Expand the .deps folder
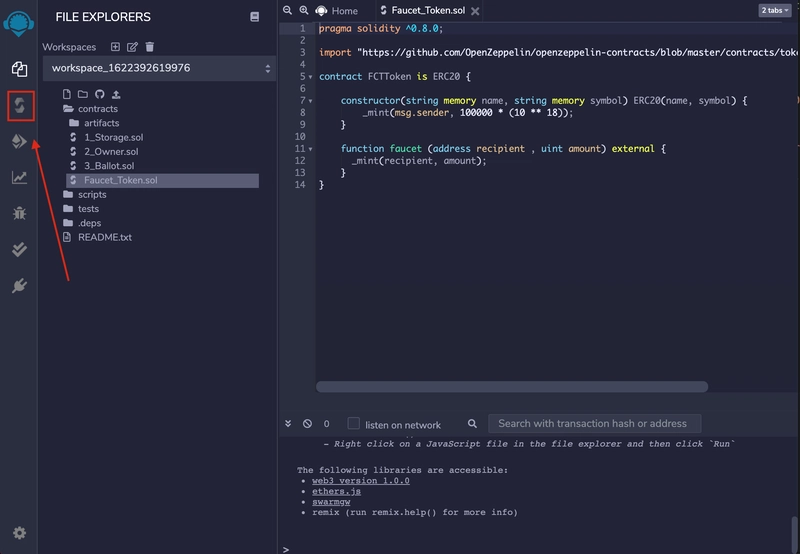Screen dimensions: 800x554 click(x=82, y=223)
